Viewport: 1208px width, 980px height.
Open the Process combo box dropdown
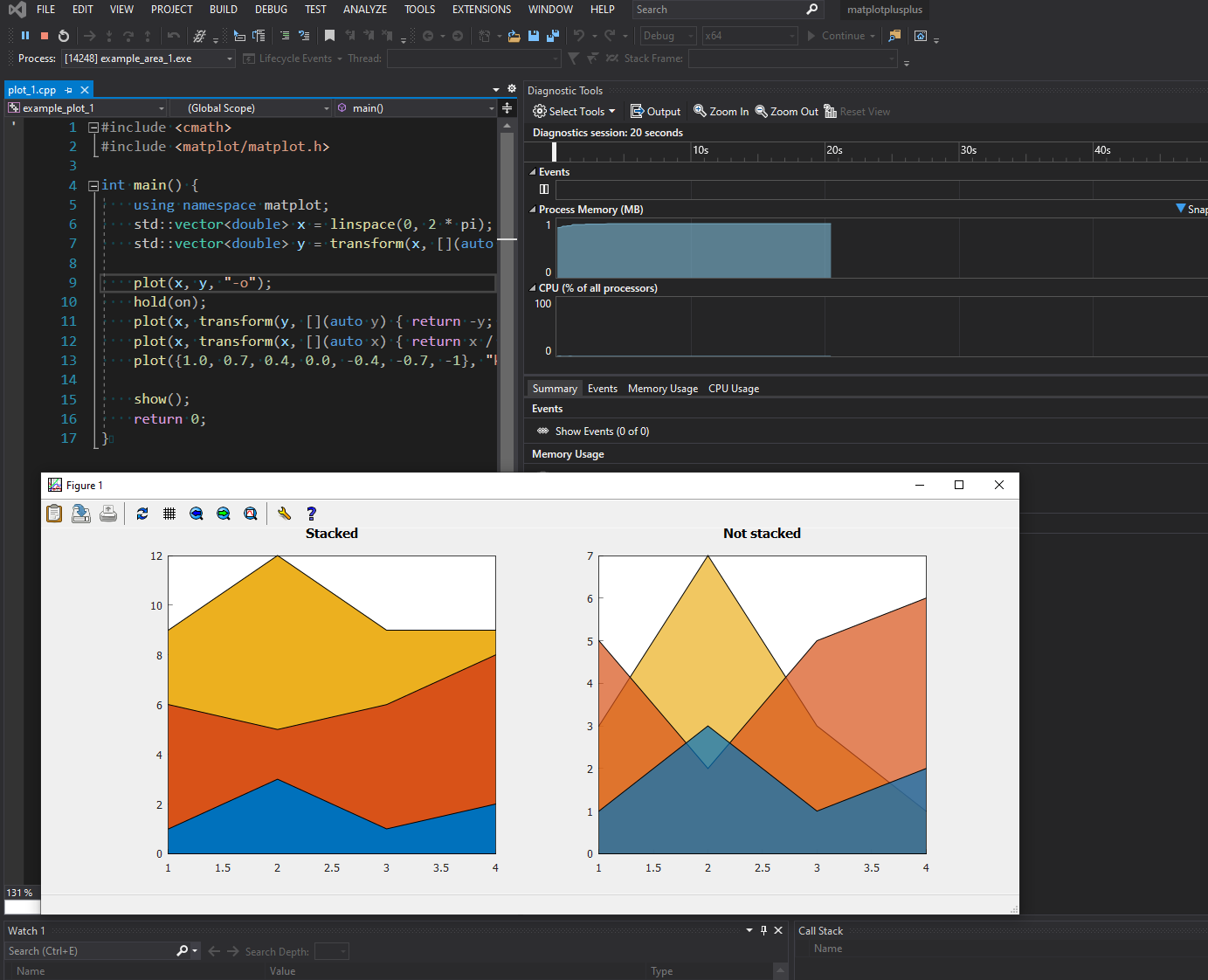(x=231, y=59)
